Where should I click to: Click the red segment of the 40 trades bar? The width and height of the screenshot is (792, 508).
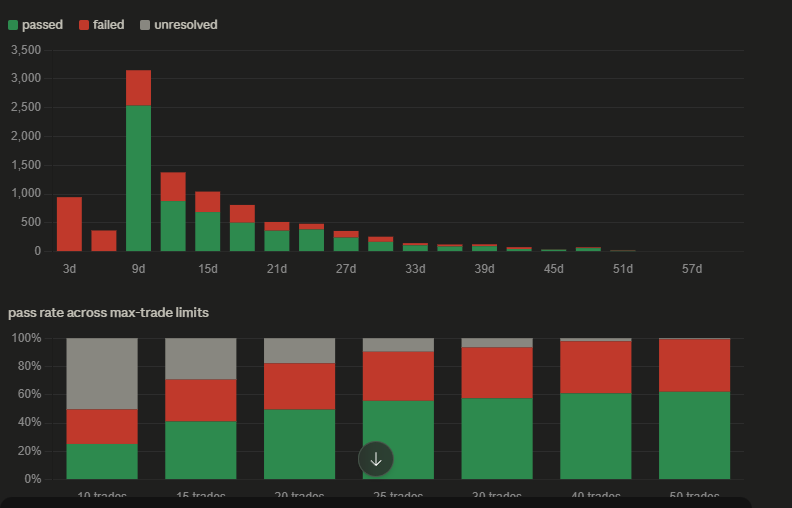(x=596, y=368)
